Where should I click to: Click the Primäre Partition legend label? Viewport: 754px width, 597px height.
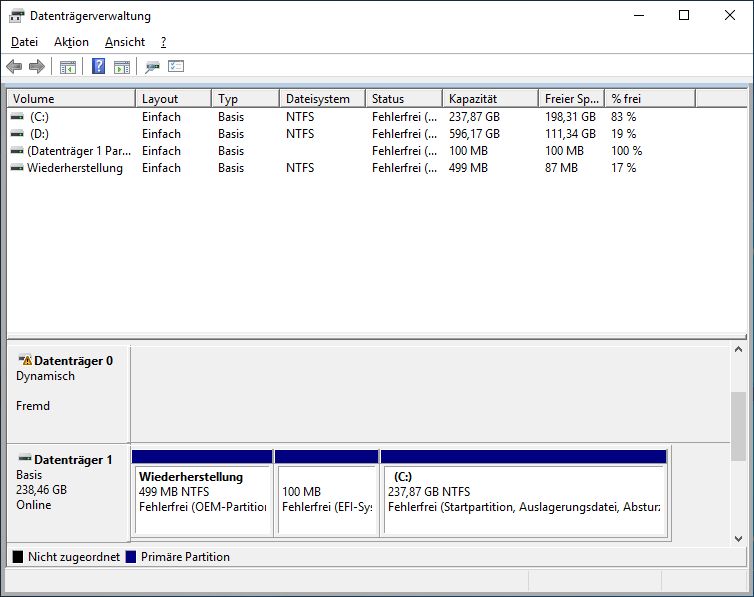point(185,557)
